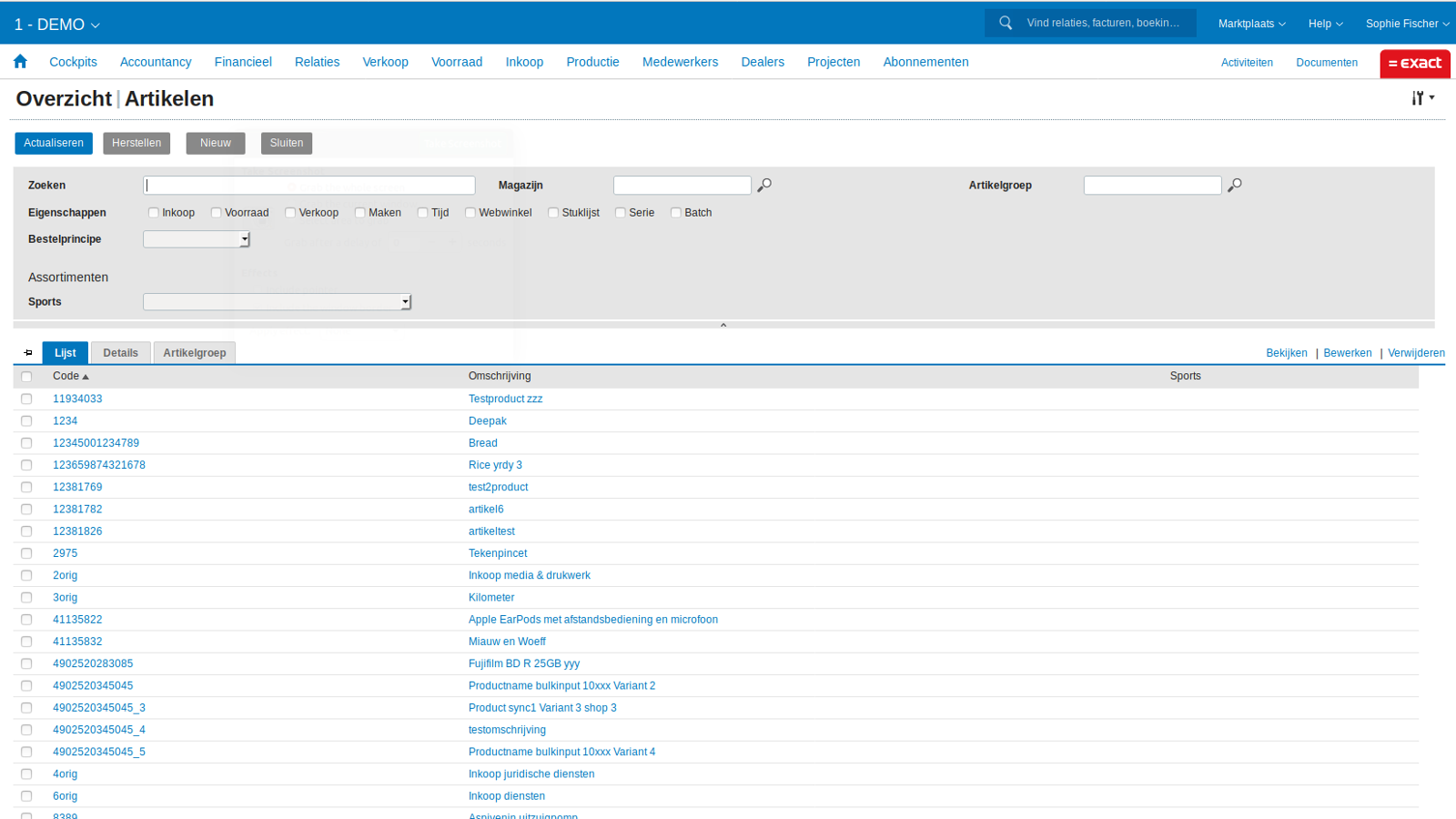Screen dimensions: 1456x819
Task: Open the Marktplaats menu dropdown
Action: (x=1250, y=23)
